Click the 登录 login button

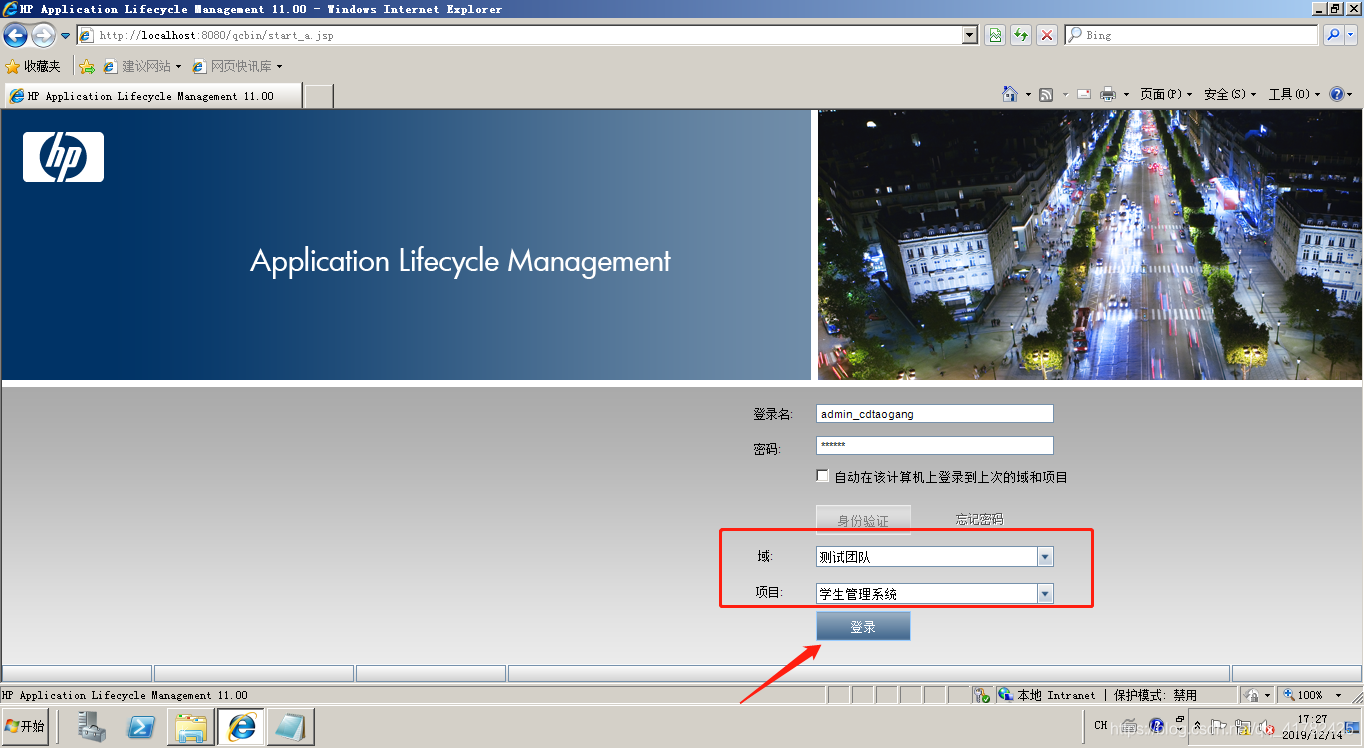863,626
